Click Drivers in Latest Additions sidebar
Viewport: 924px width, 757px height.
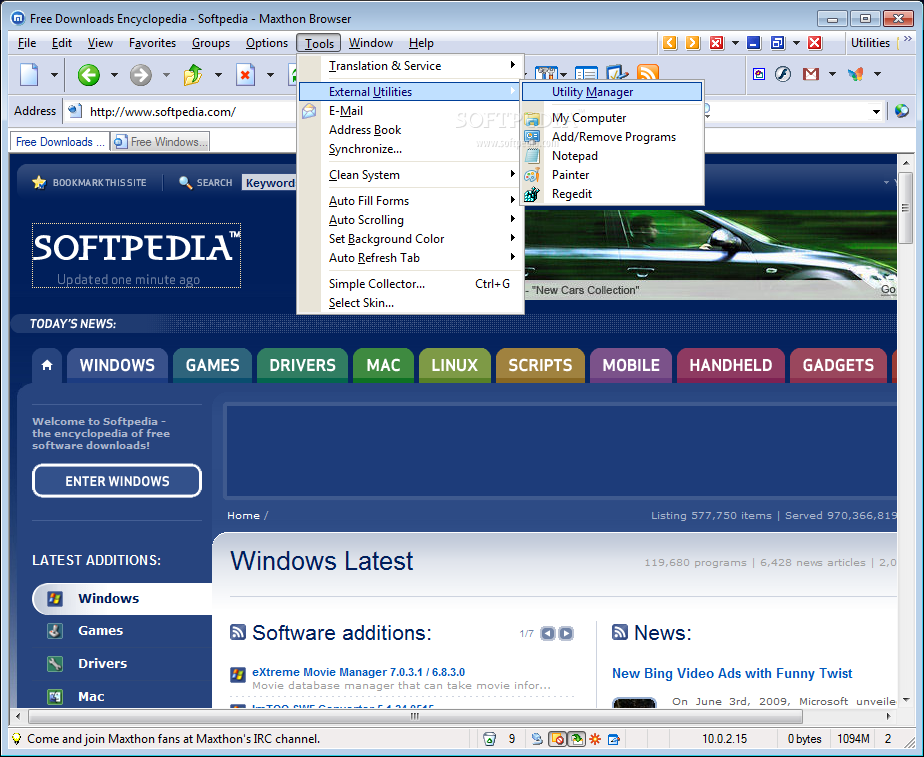click(x=103, y=663)
